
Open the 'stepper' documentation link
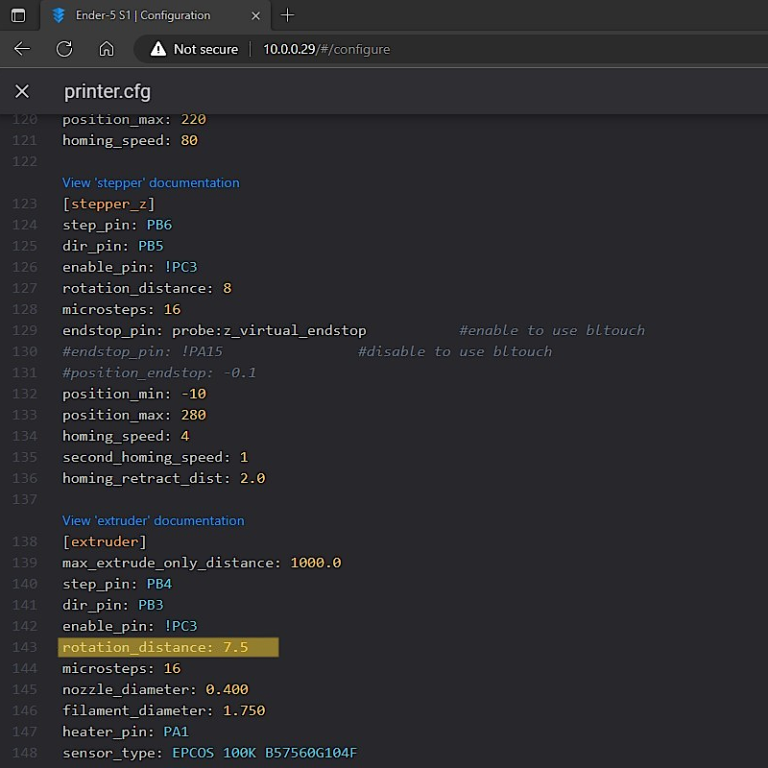(x=150, y=183)
